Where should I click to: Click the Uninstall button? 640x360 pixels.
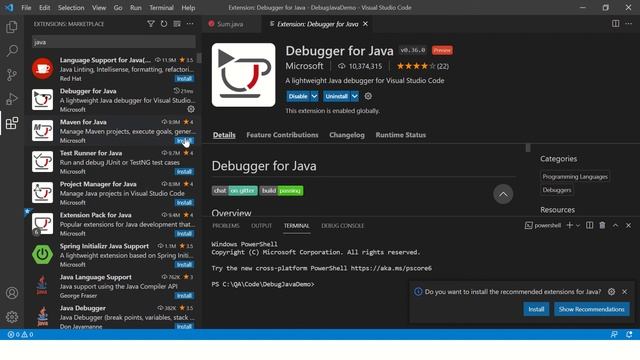336,96
